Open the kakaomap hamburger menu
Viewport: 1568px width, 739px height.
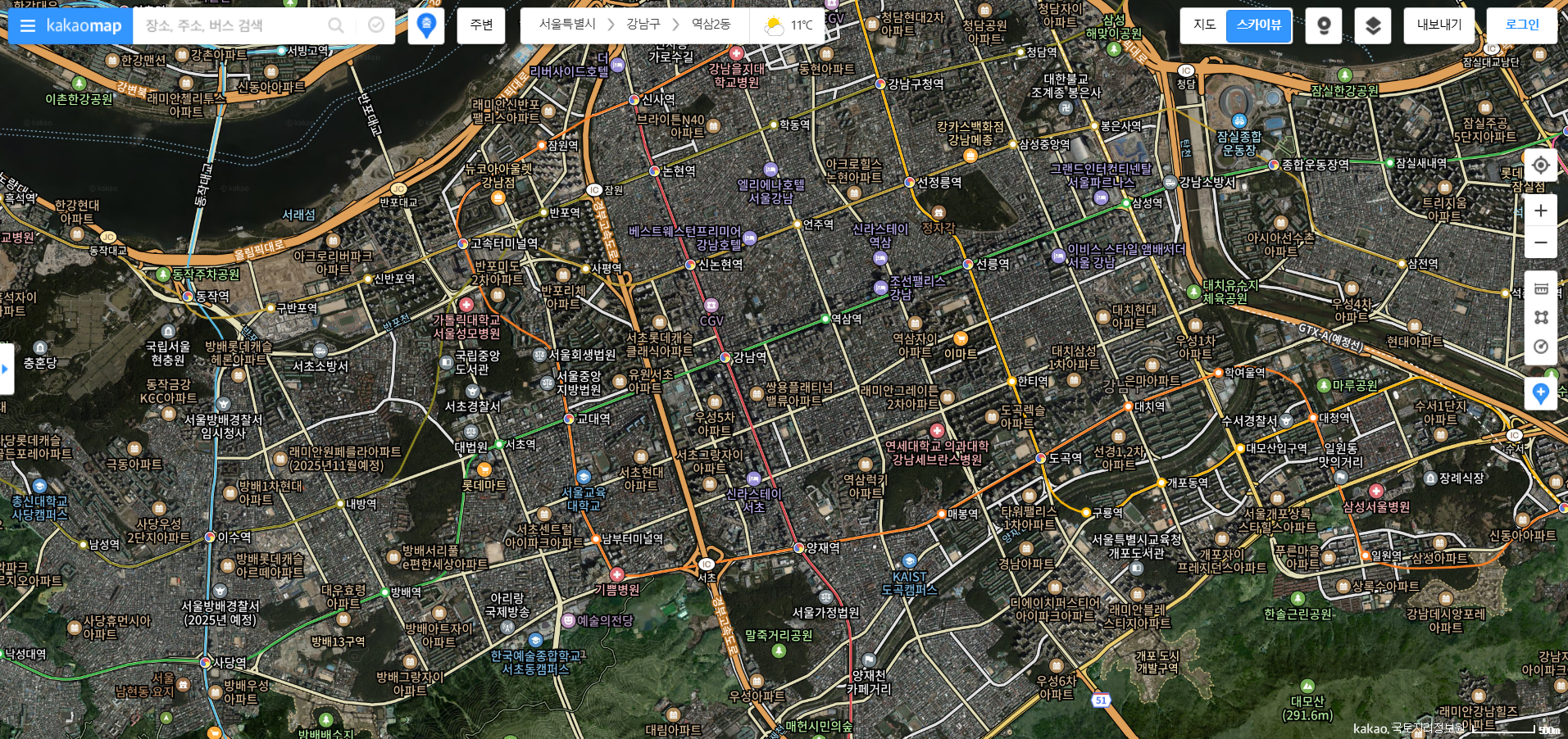click(x=28, y=26)
